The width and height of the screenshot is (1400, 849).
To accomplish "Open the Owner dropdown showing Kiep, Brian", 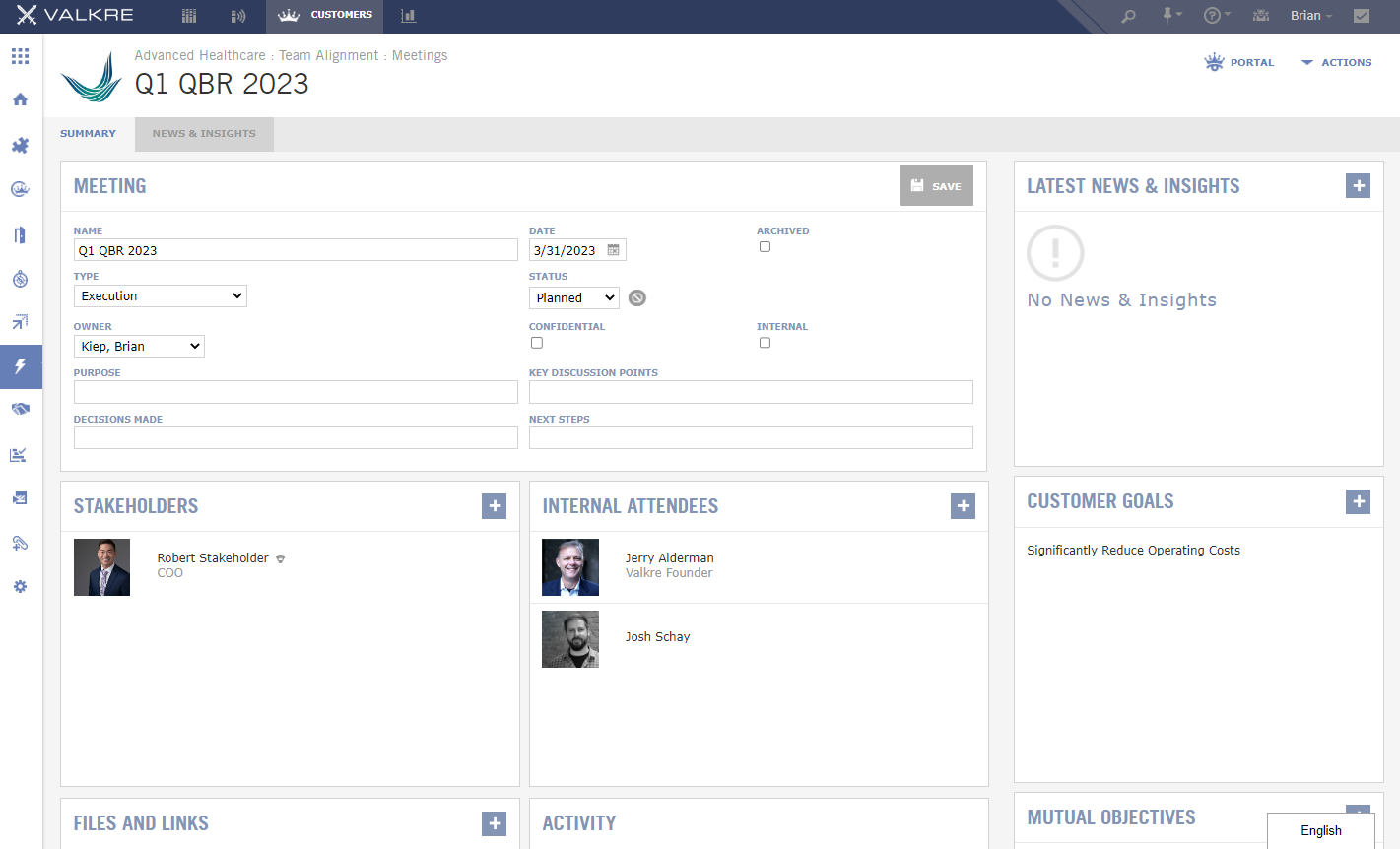I will [139, 346].
